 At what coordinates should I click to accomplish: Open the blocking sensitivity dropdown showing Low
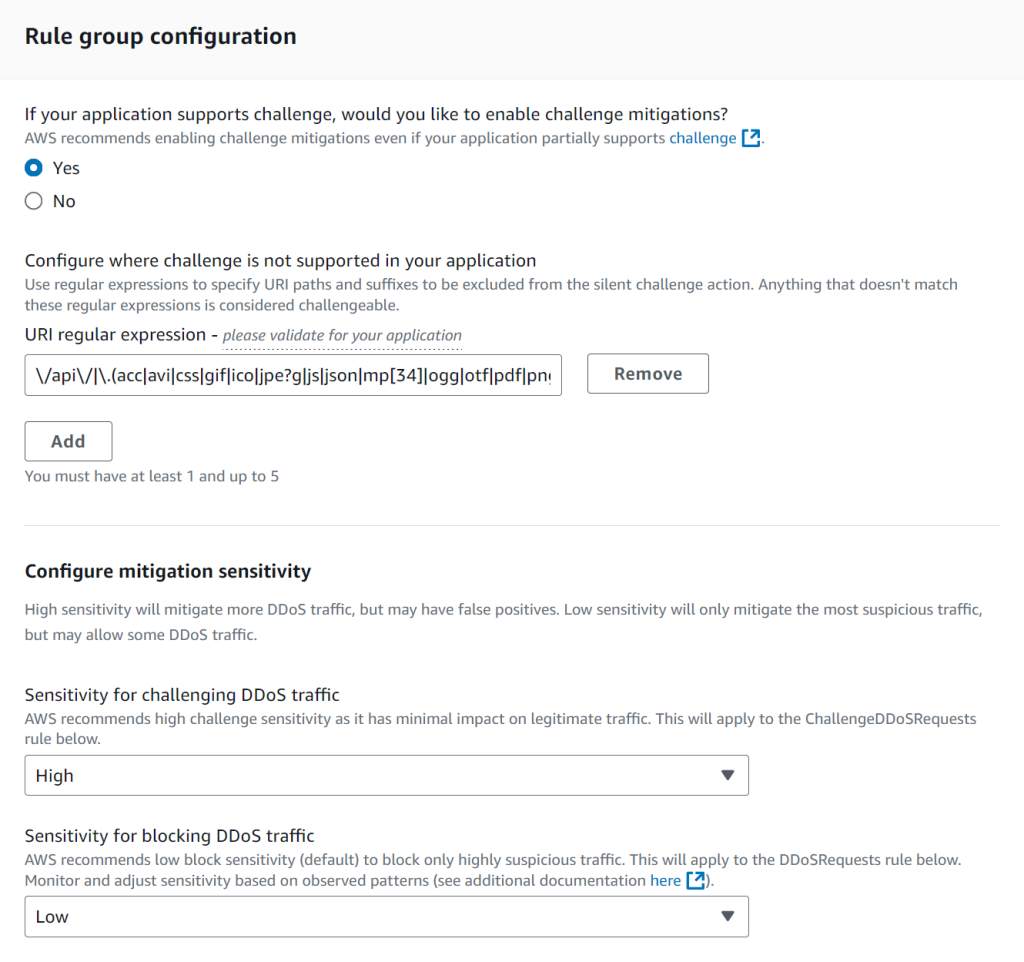coord(386,916)
